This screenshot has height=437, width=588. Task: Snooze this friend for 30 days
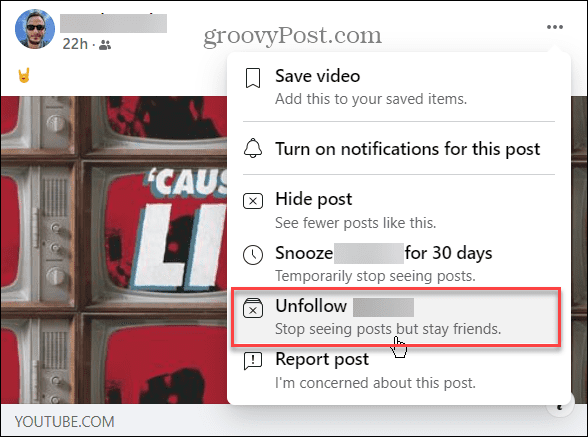pyautogui.click(x=399, y=264)
